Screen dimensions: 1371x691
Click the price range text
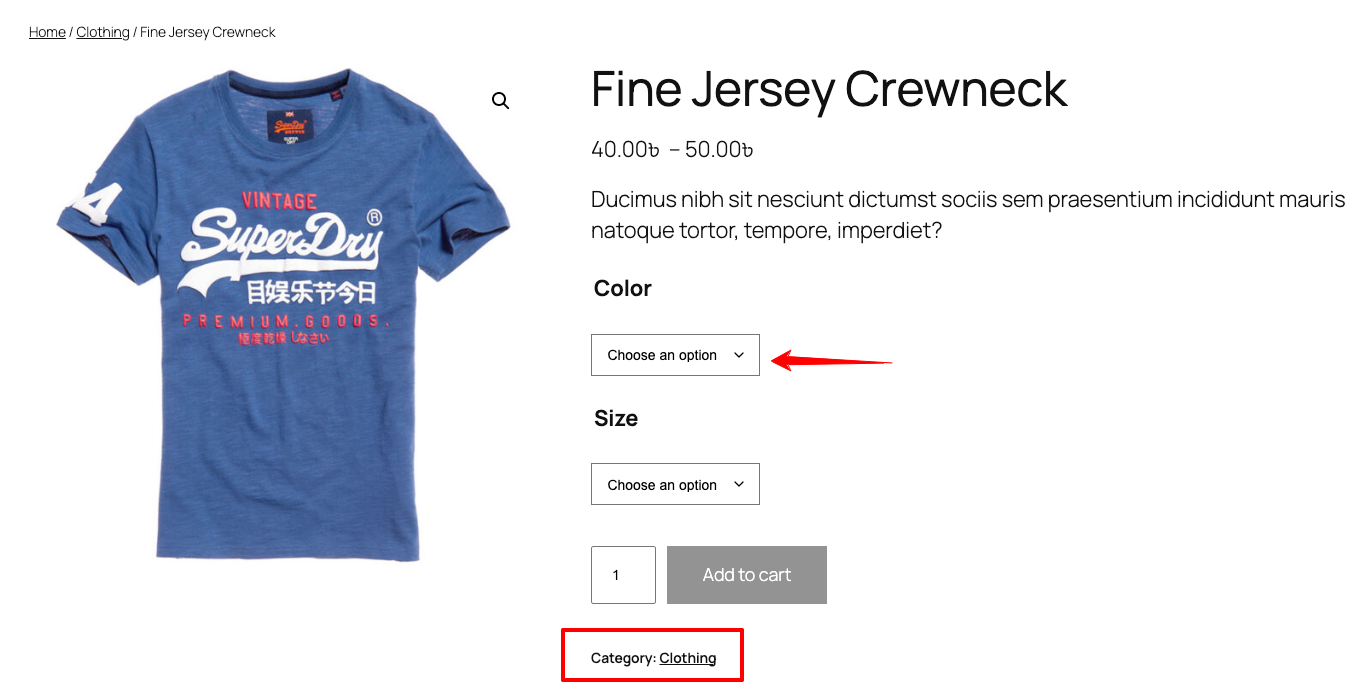click(671, 148)
